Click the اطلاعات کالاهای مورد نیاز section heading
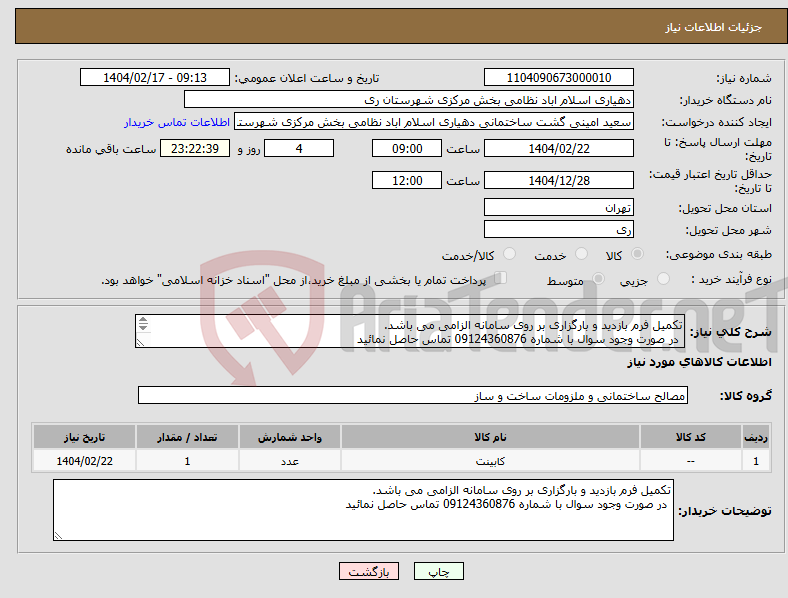Screen dimensions: 788x598 [699, 362]
